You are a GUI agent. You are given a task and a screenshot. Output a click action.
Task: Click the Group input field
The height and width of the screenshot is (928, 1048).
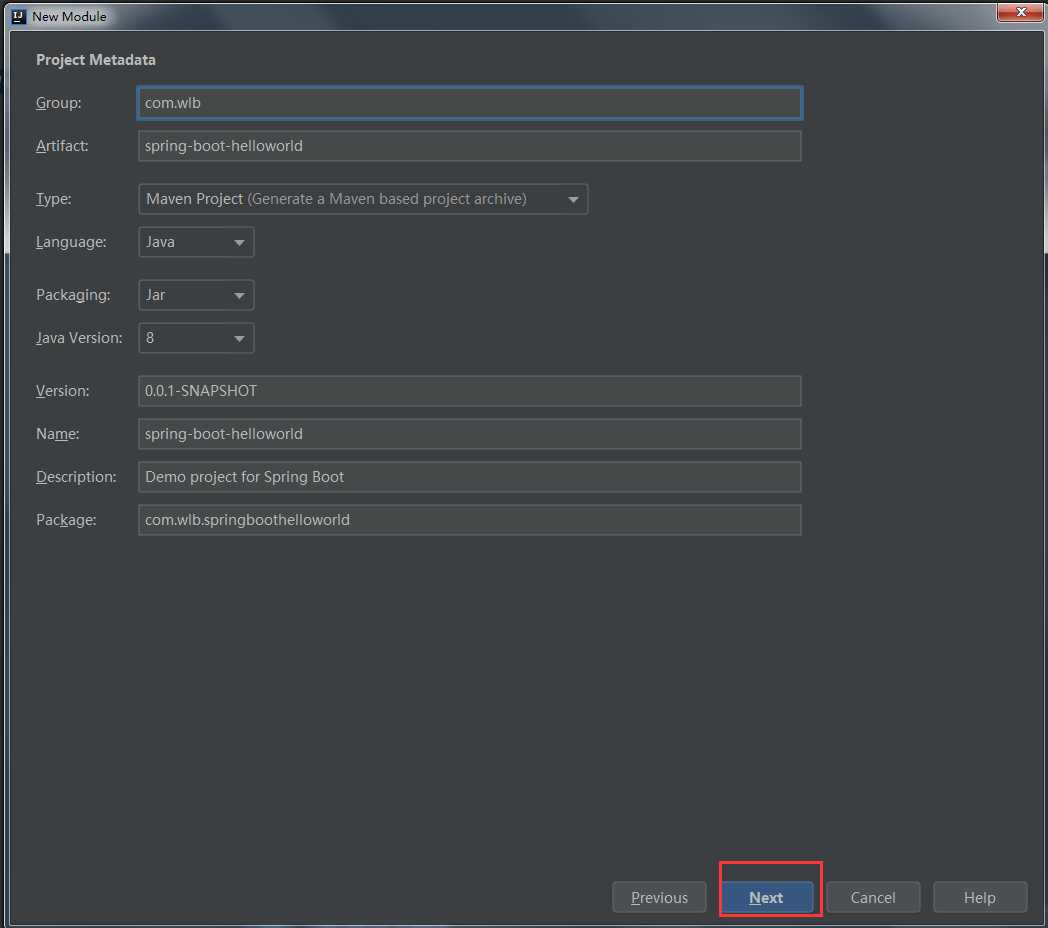(x=469, y=103)
